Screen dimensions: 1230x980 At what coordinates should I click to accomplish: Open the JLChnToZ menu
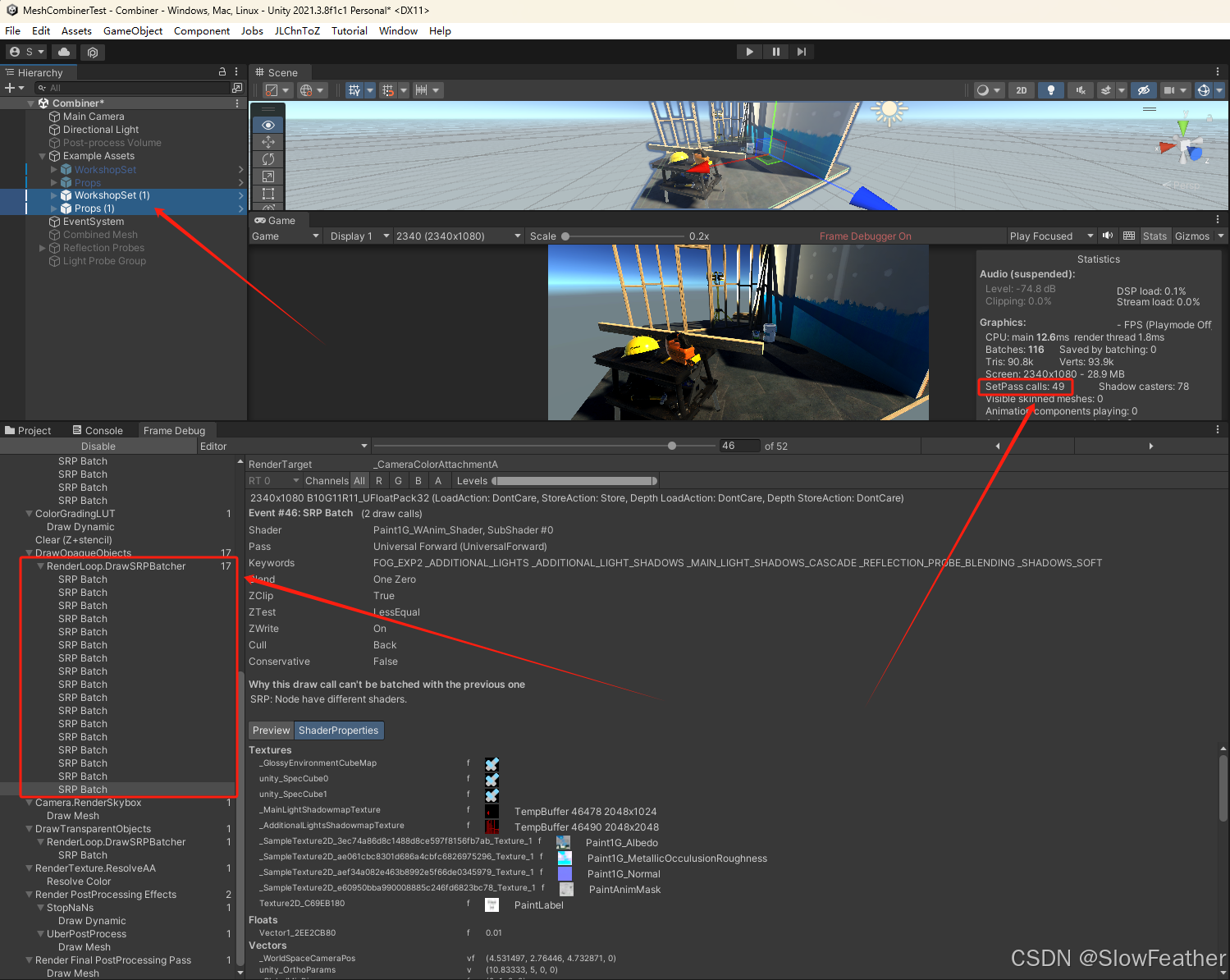[x=297, y=31]
